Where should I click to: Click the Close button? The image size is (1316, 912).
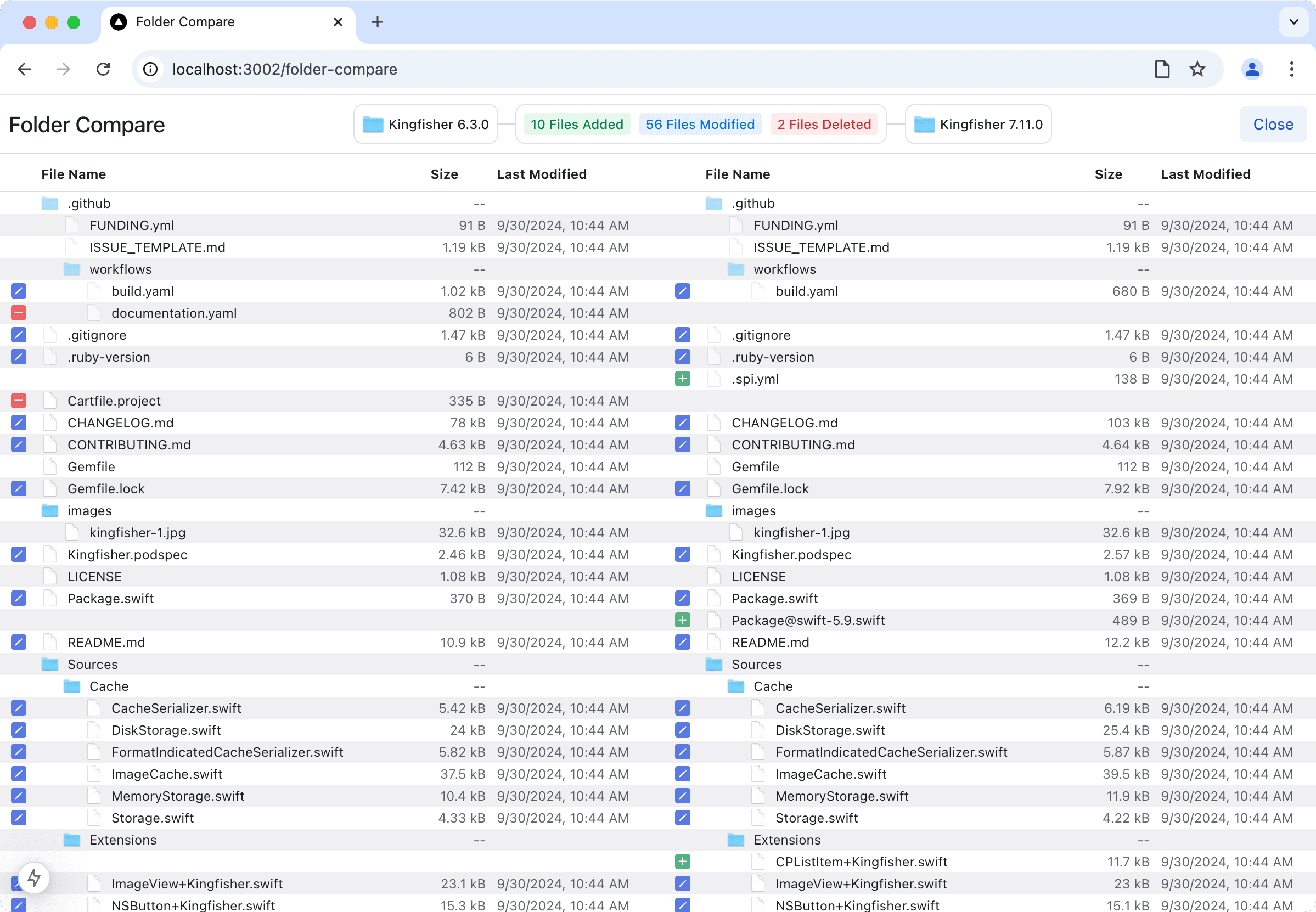click(1273, 124)
